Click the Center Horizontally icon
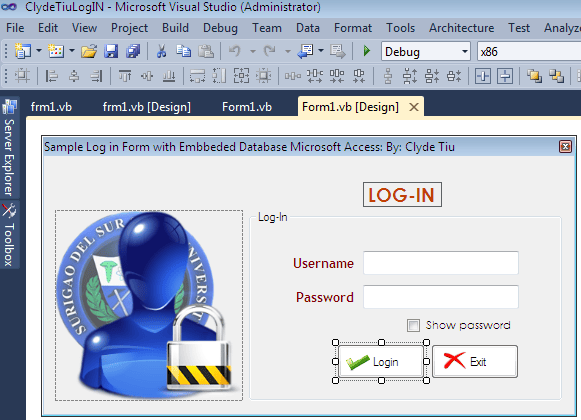 (x=483, y=76)
